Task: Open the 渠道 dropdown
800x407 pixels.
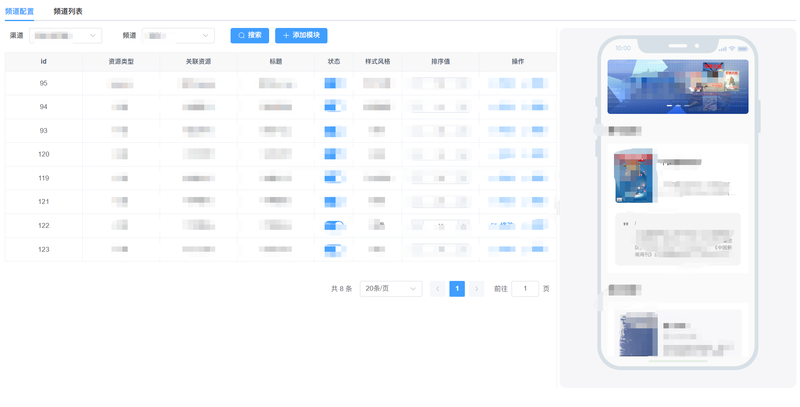Action: [66, 36]
